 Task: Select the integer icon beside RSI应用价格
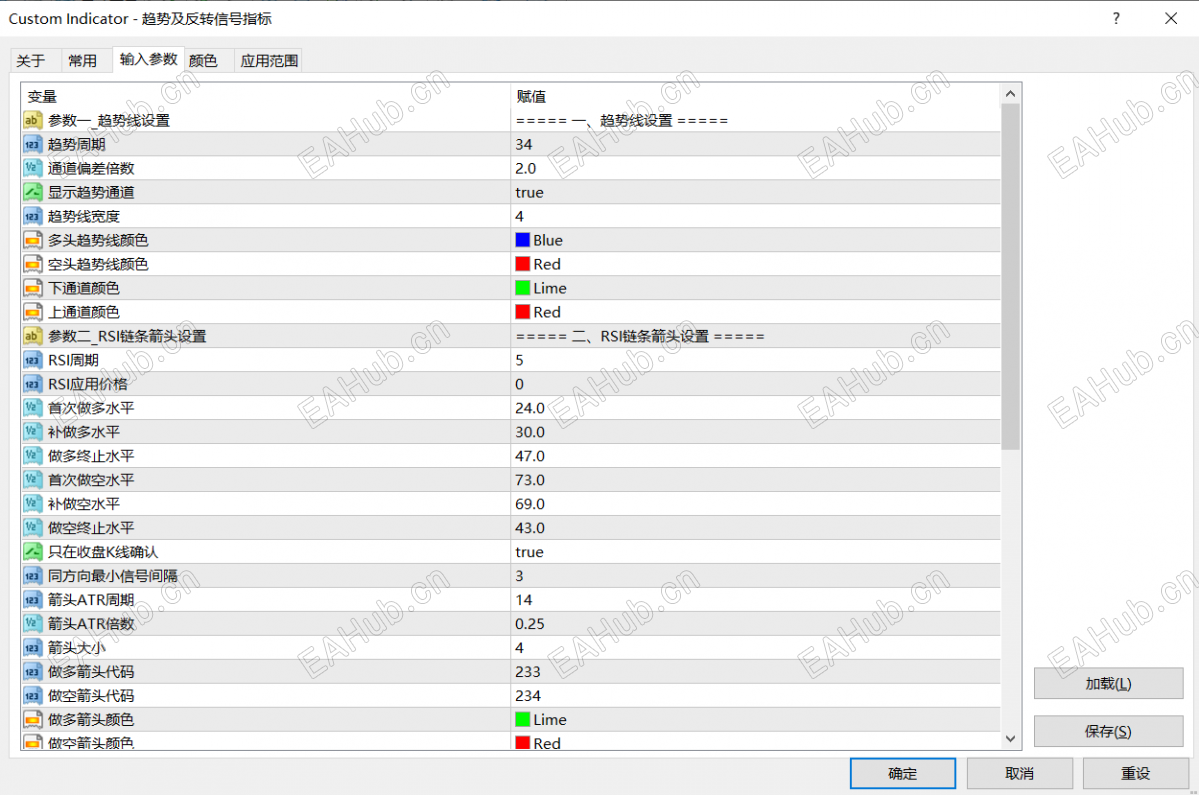(32, 384)
